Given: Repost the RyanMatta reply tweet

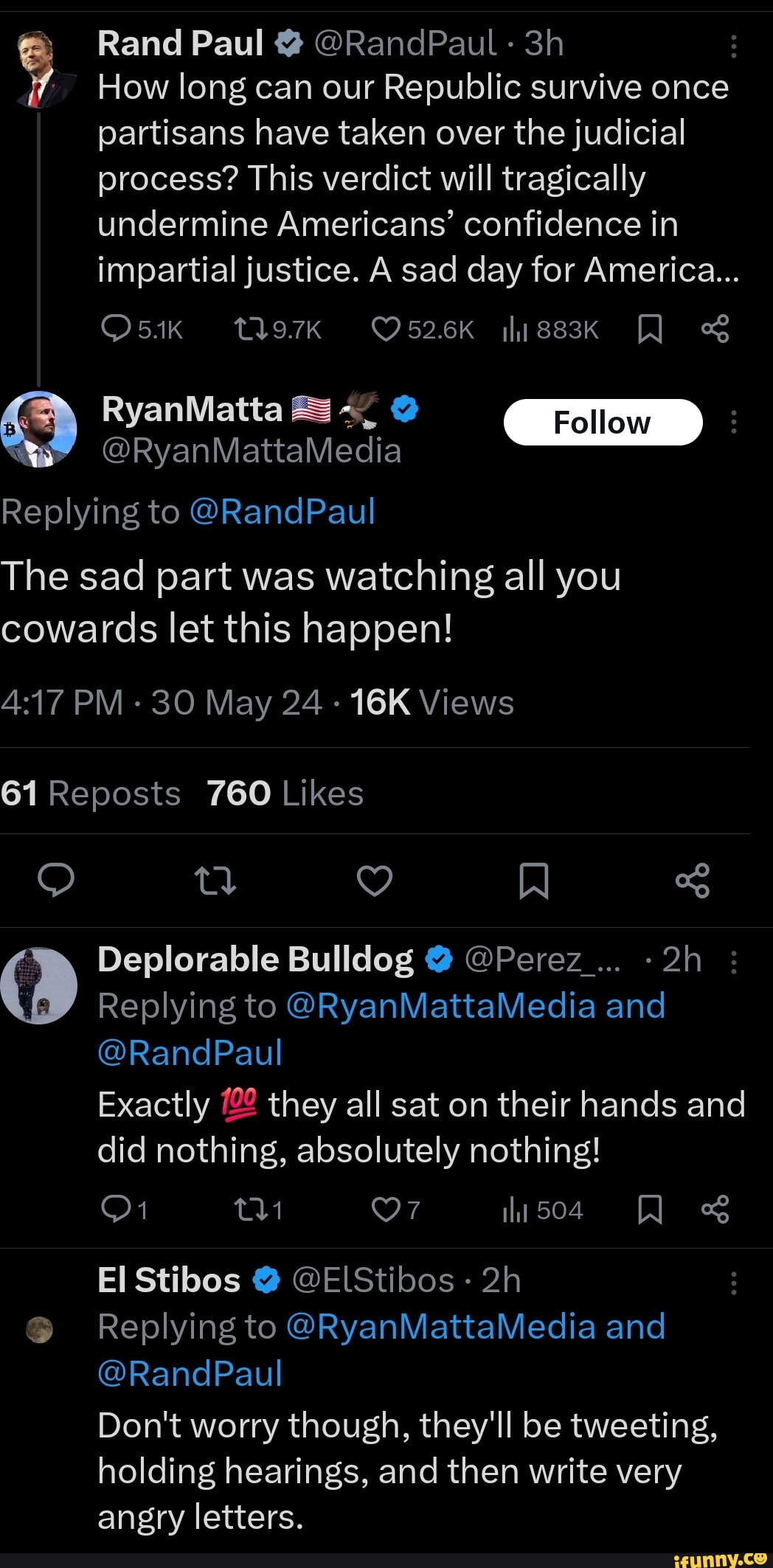Looking at the screenshot, I should [215, 881].
